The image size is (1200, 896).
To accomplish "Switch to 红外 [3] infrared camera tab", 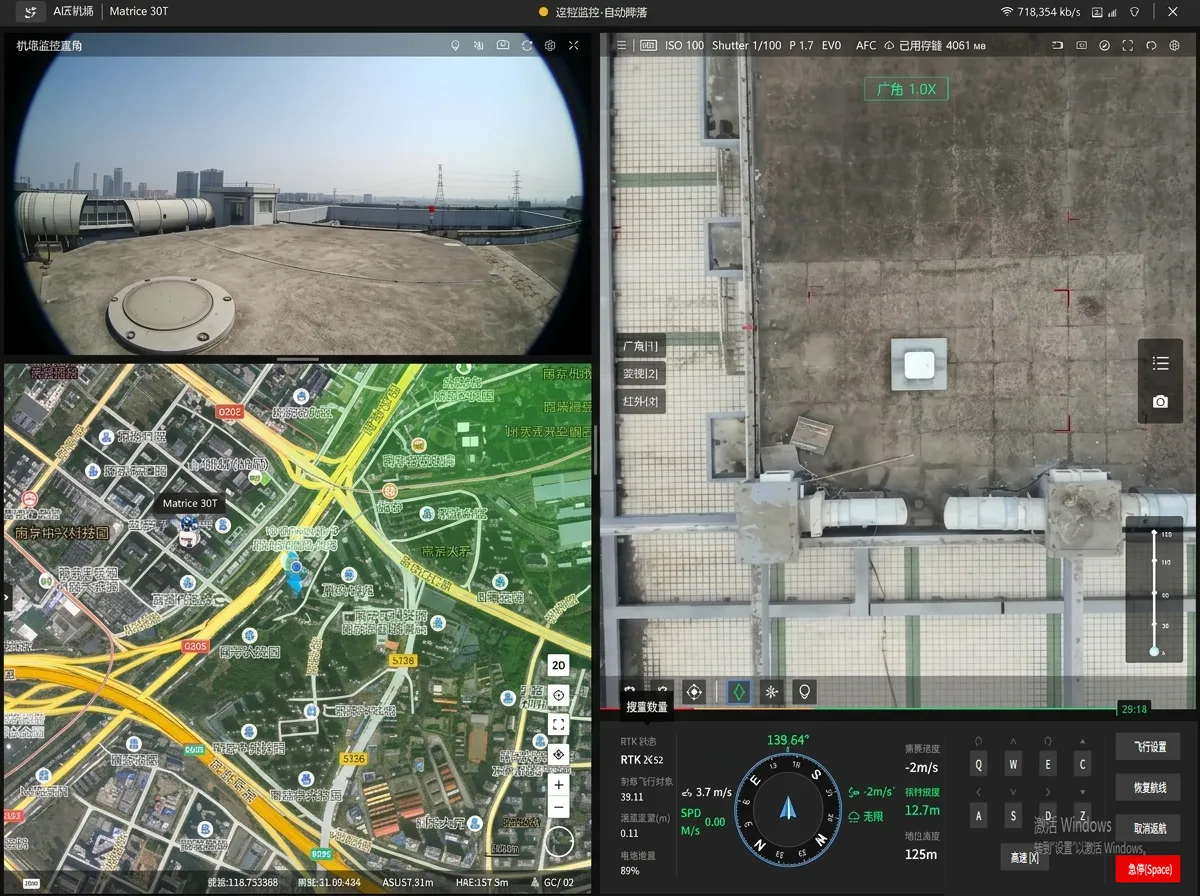I will coord(641,402).
